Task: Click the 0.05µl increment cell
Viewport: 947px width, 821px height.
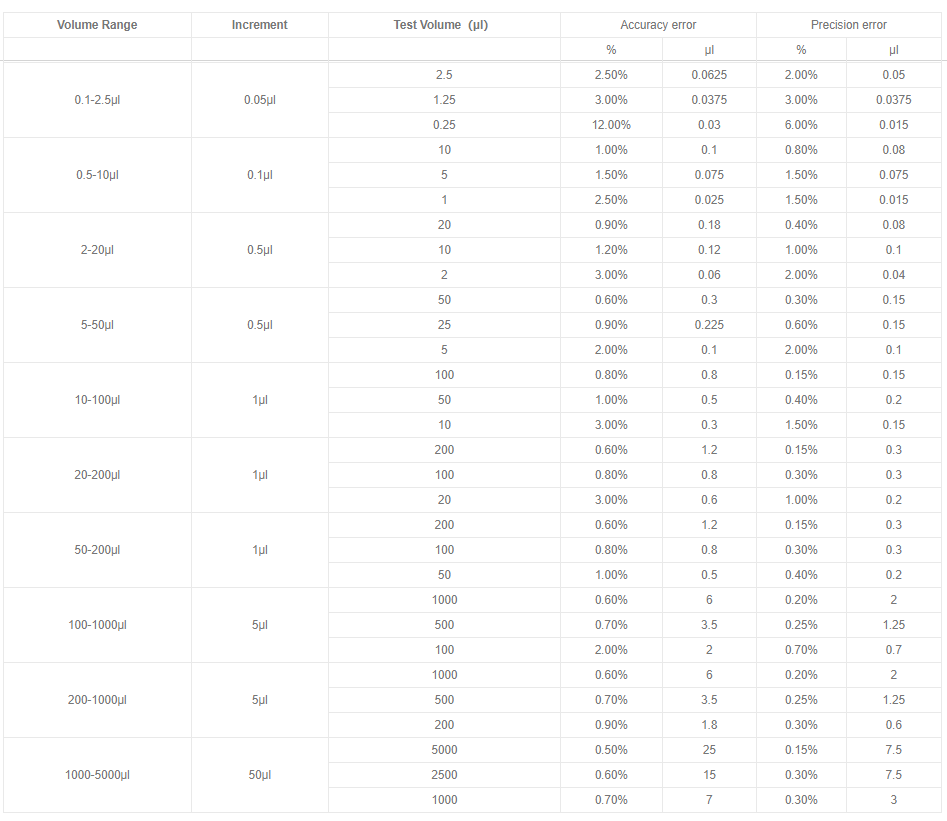Action: [260, 100]
